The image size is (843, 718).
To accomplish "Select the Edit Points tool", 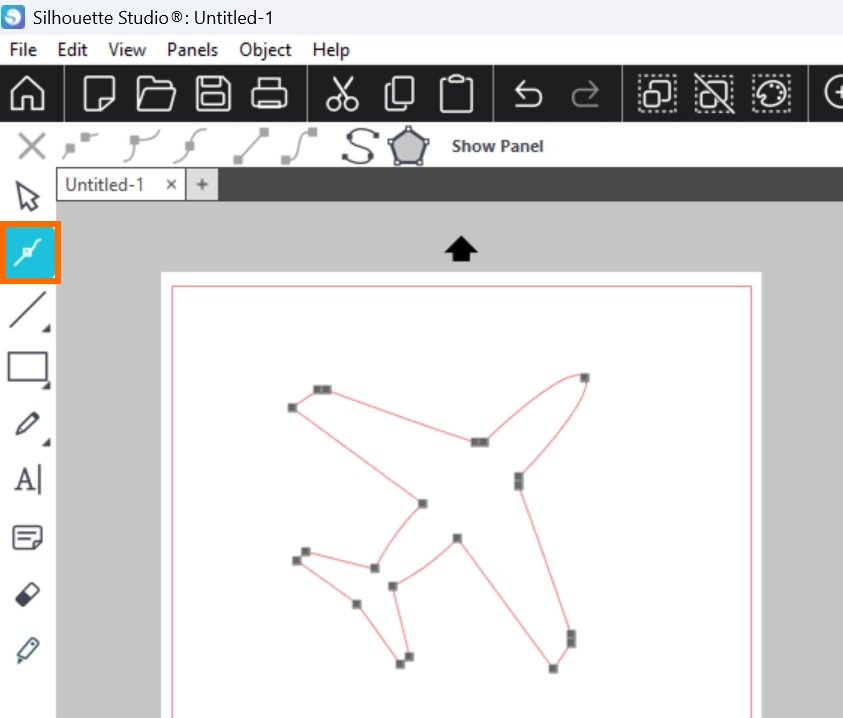I will coord(29,253).
